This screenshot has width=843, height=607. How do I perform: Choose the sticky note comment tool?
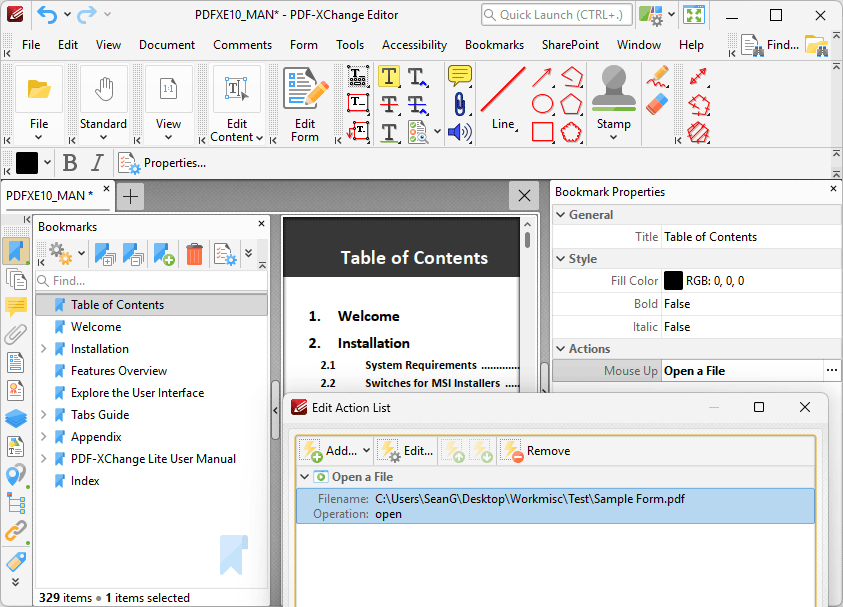pyautogui.click(x=459, y=76)
